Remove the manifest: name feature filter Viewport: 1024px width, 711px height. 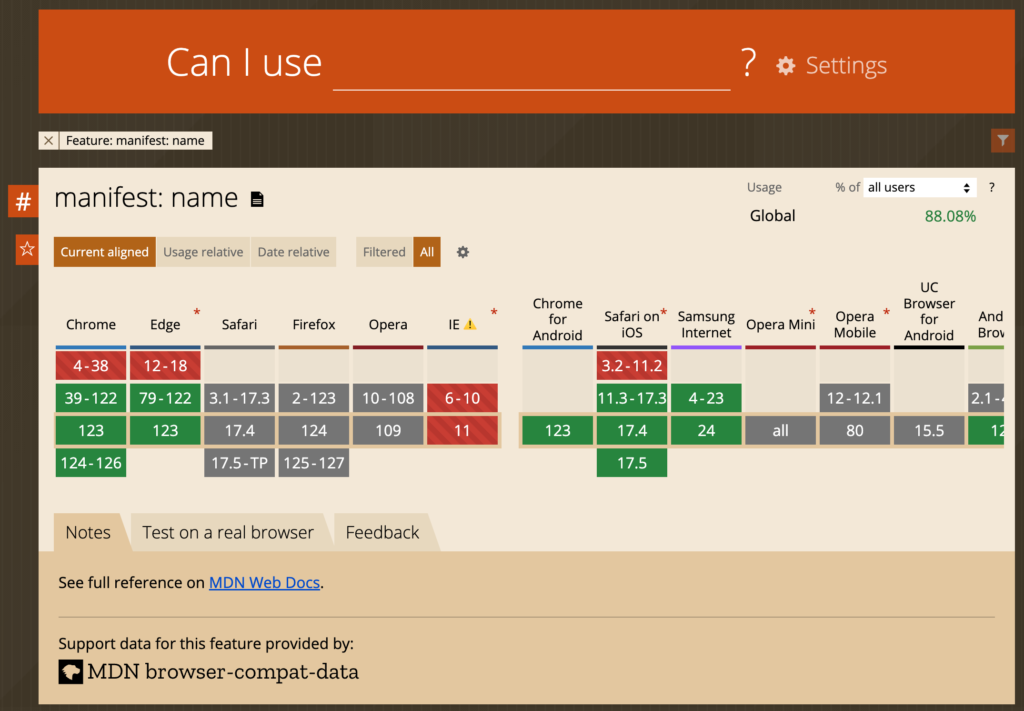(x=48, y=140)
